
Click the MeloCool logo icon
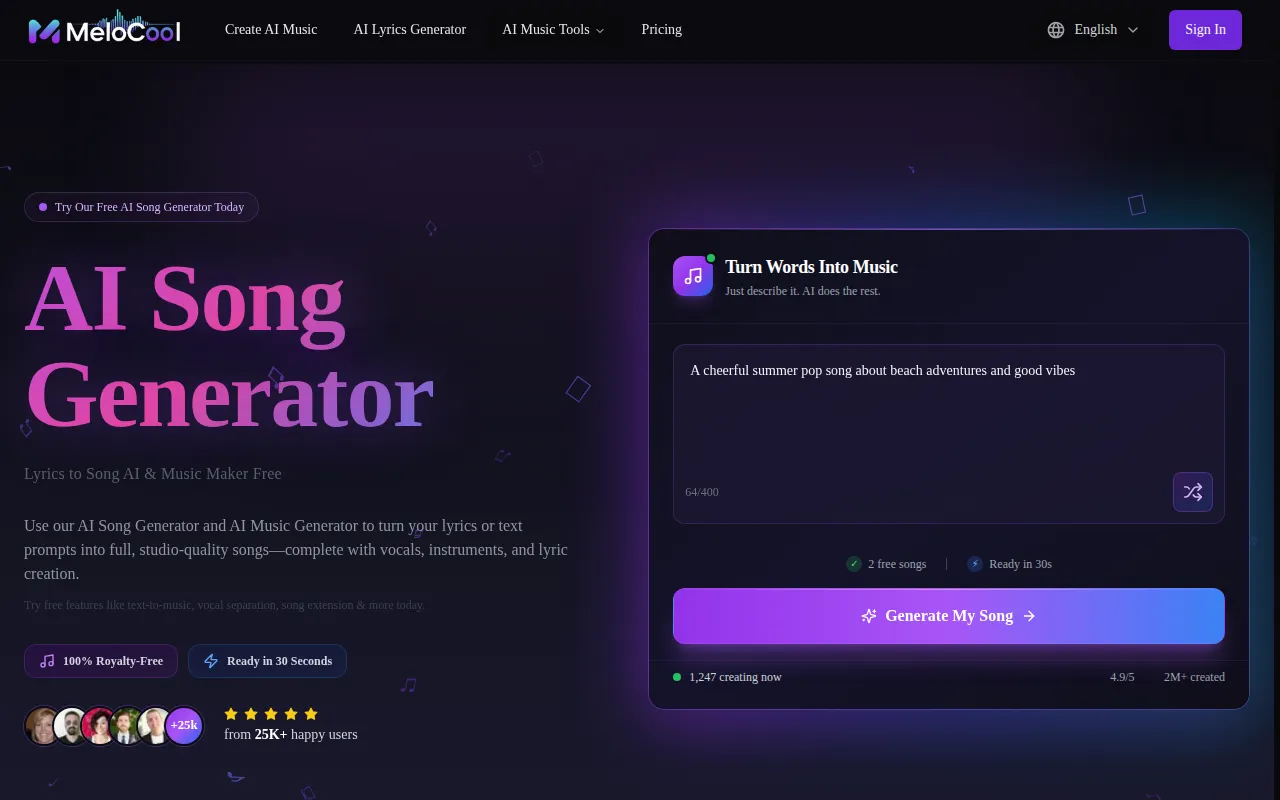click(x=44, y=31)
